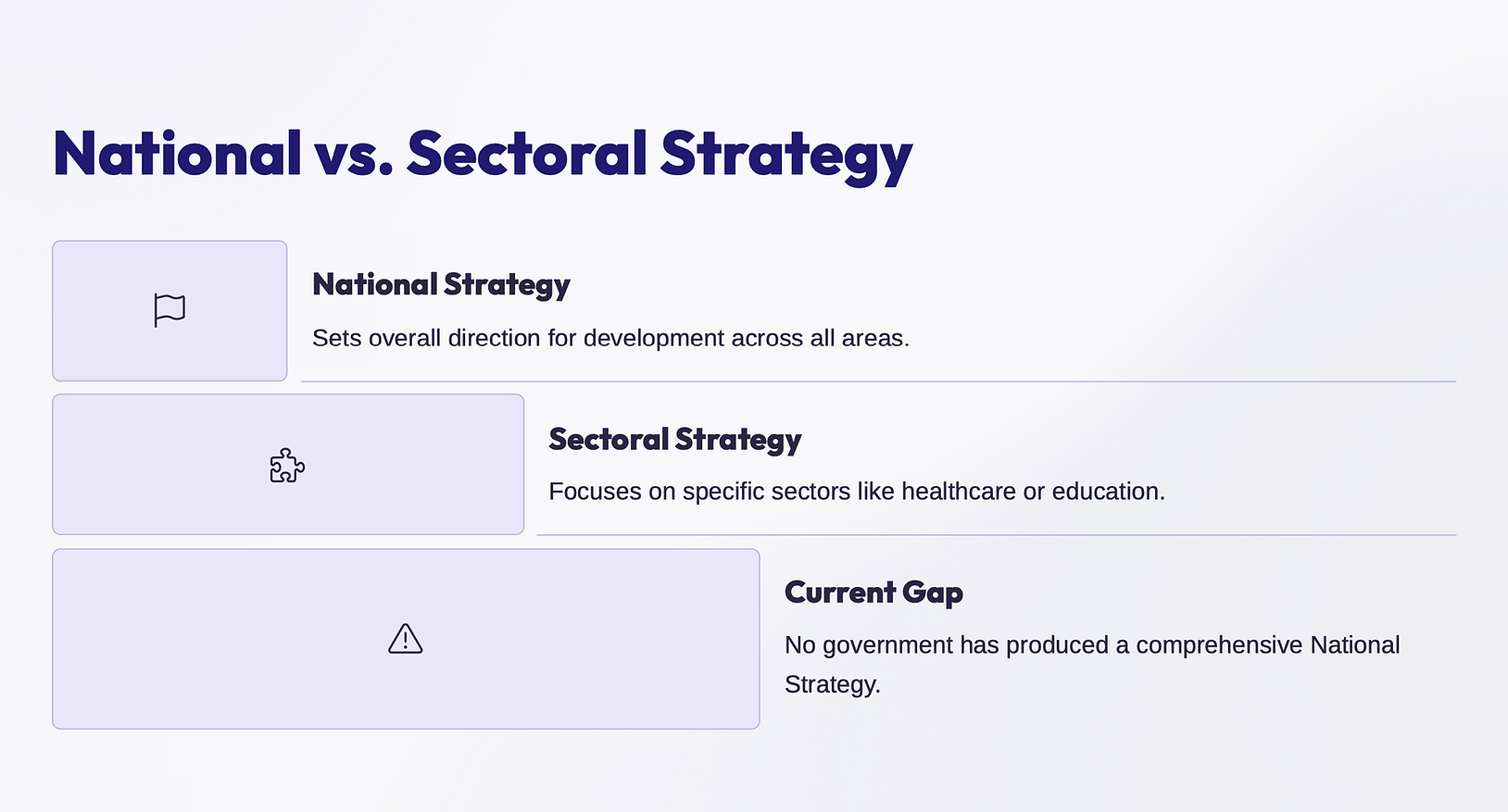Click the word 'Strategy' in the main title

(786, 156)
